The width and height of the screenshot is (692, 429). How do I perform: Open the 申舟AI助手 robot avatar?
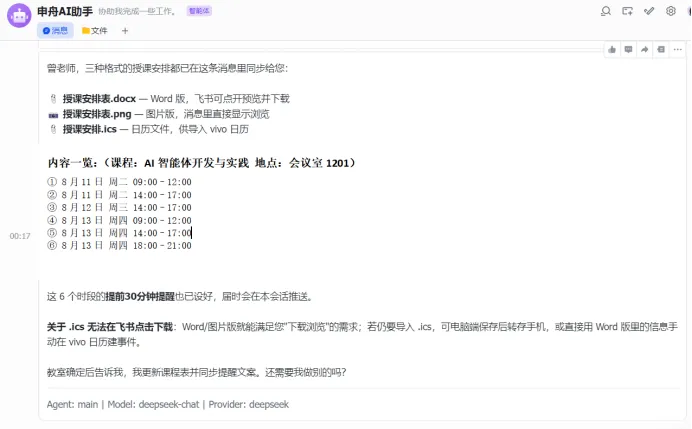pos(19,15)
